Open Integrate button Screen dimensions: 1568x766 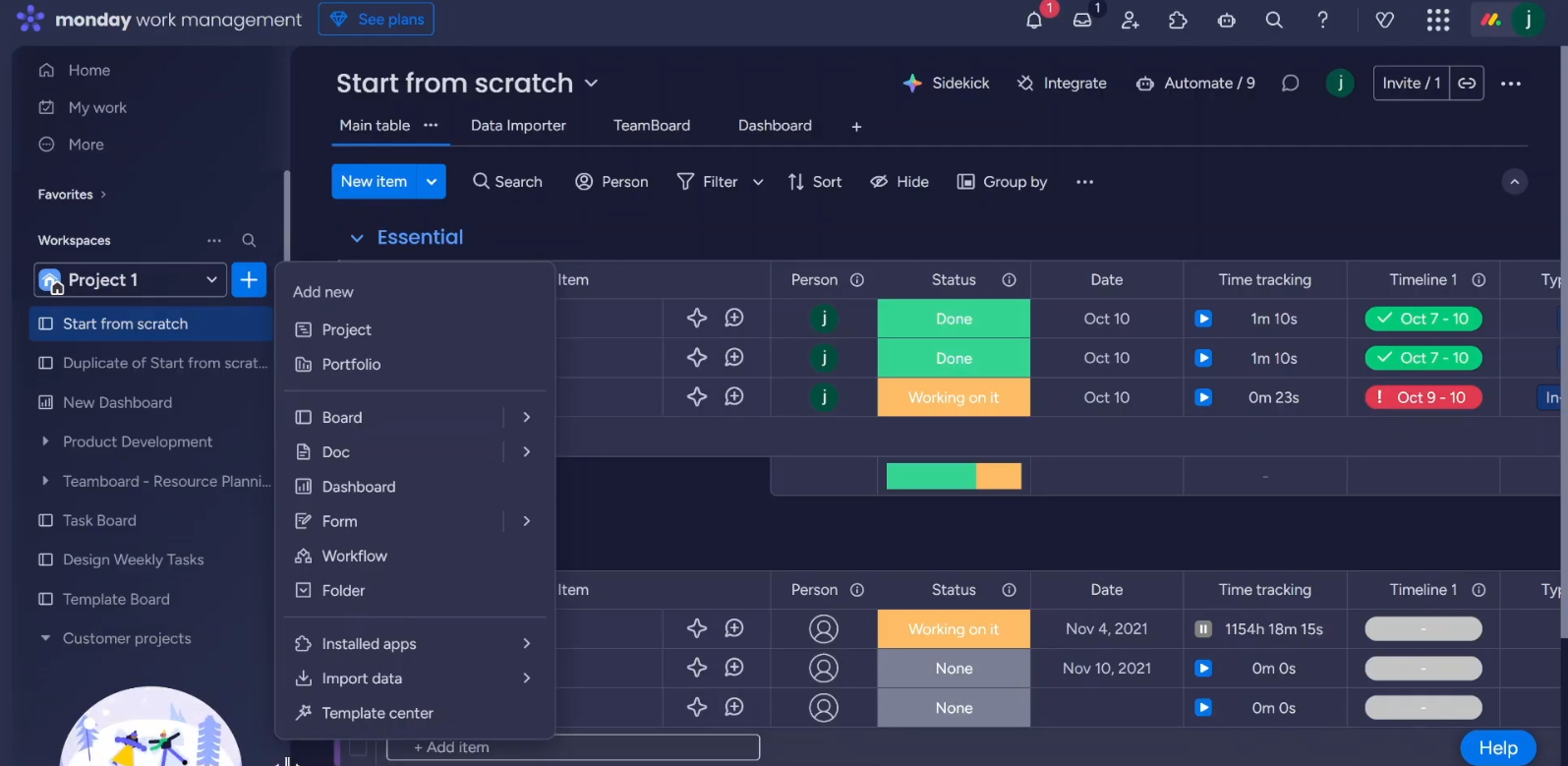pos(1062,84)
